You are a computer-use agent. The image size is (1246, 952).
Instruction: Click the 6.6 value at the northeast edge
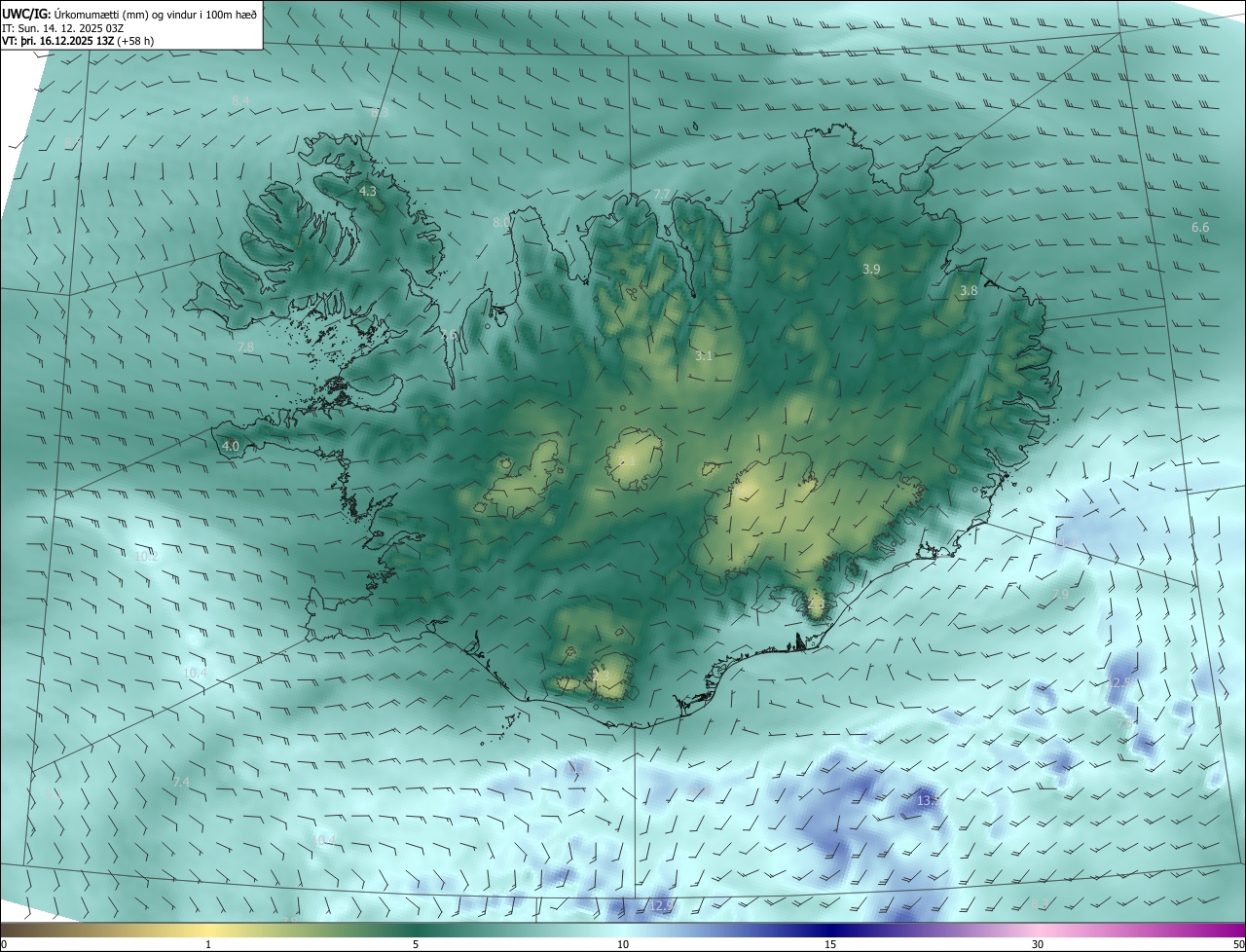(1200, 228)
